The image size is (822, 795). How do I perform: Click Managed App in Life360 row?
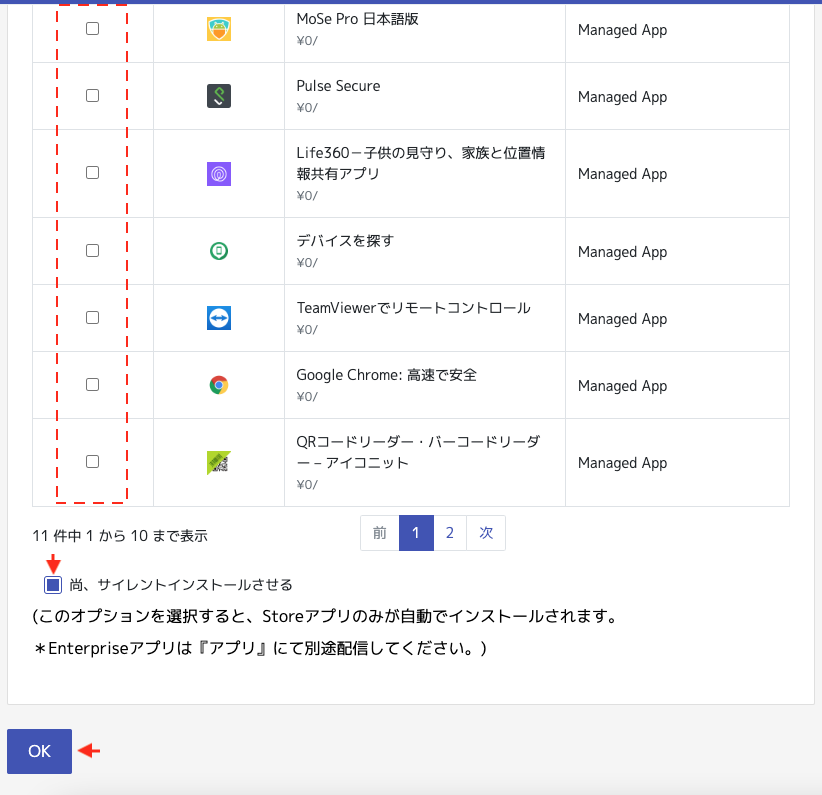[622, 175]
